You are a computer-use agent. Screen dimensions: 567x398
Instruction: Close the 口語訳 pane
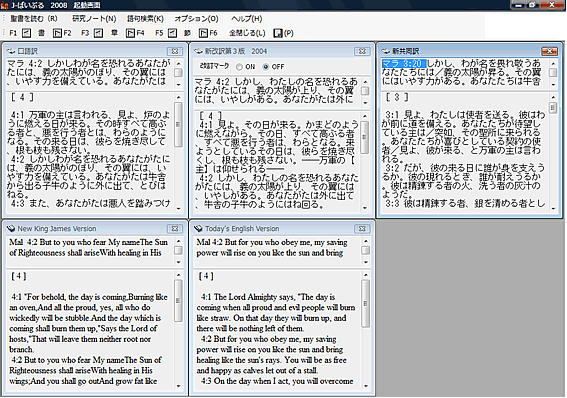click(175, 51)
